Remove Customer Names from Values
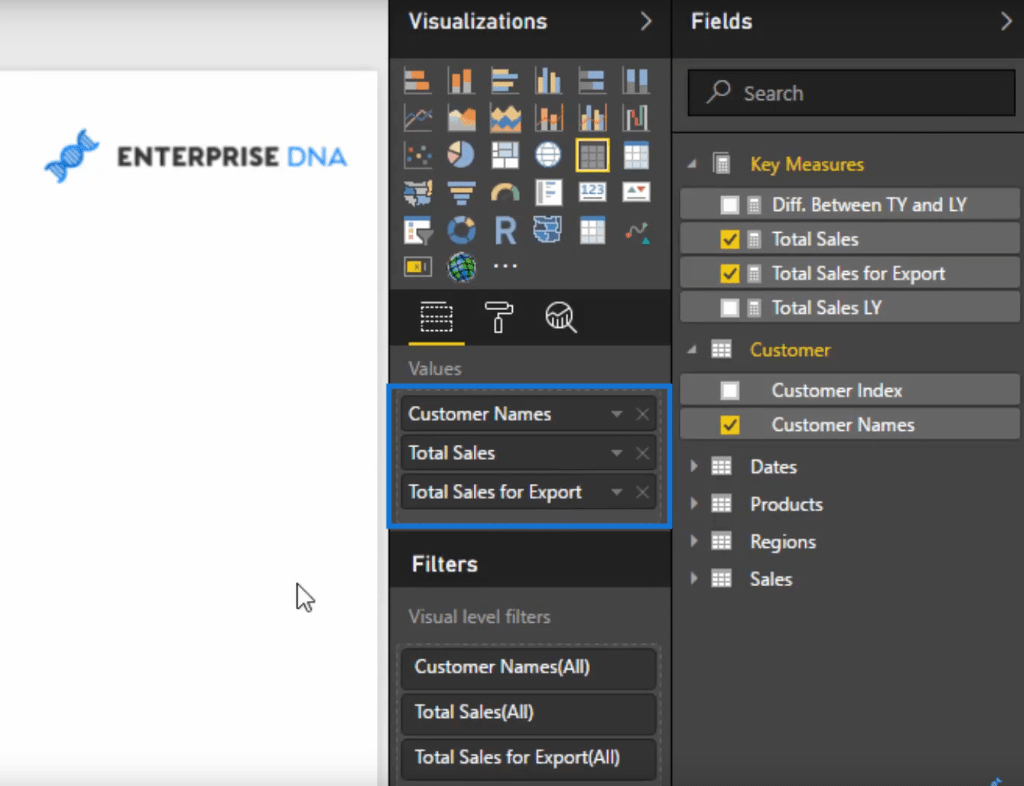Screen dimensions: 1024x786 point(643,414)
